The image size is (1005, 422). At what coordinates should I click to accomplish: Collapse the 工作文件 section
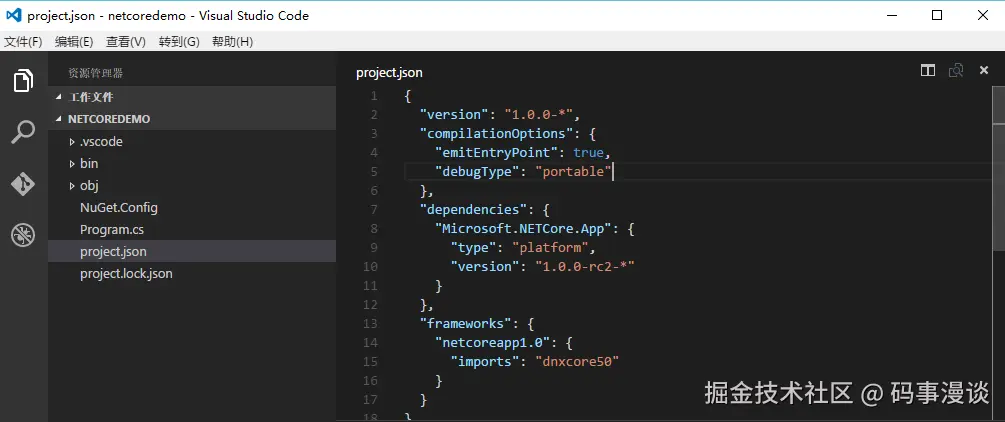tap(192, 97)
